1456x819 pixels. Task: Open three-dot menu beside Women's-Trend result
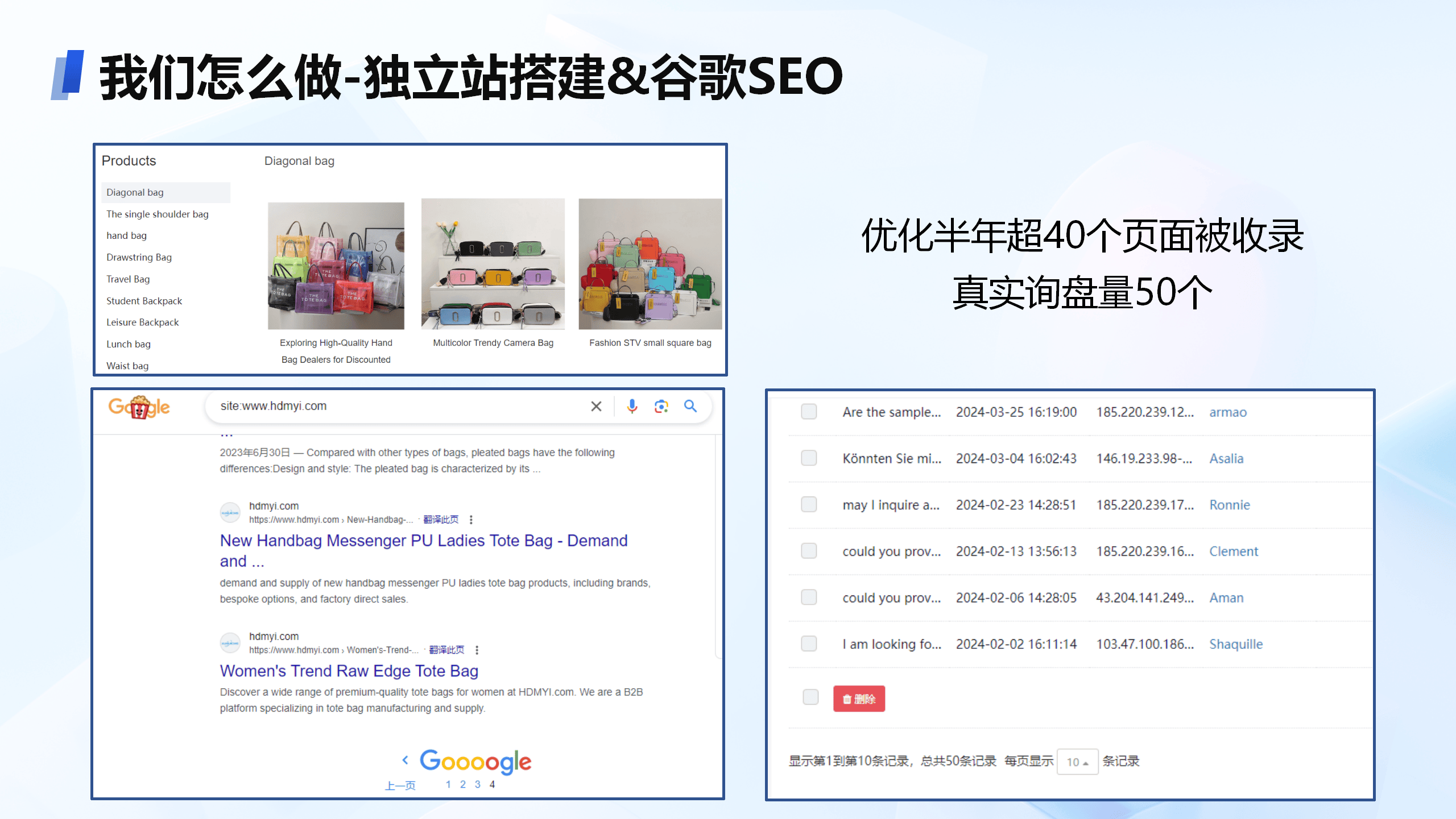tap(477, 650)
